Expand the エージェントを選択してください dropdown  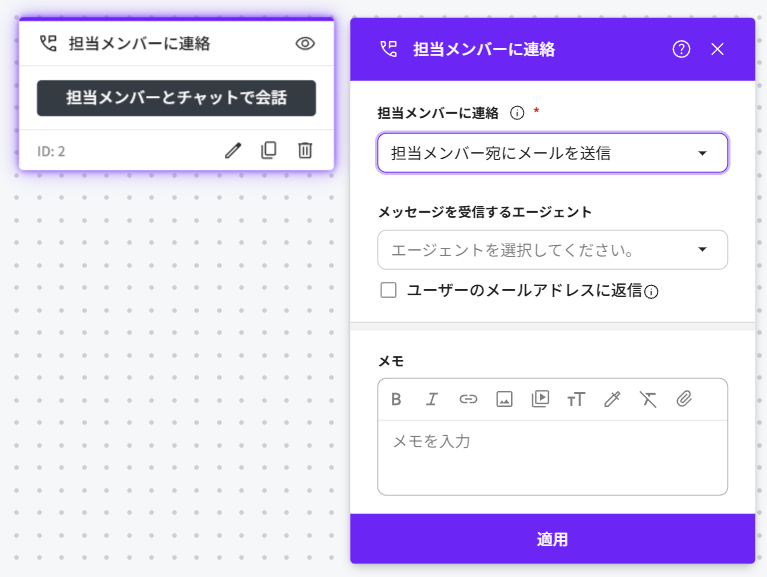pyautogui.click(x=552, y=249)
